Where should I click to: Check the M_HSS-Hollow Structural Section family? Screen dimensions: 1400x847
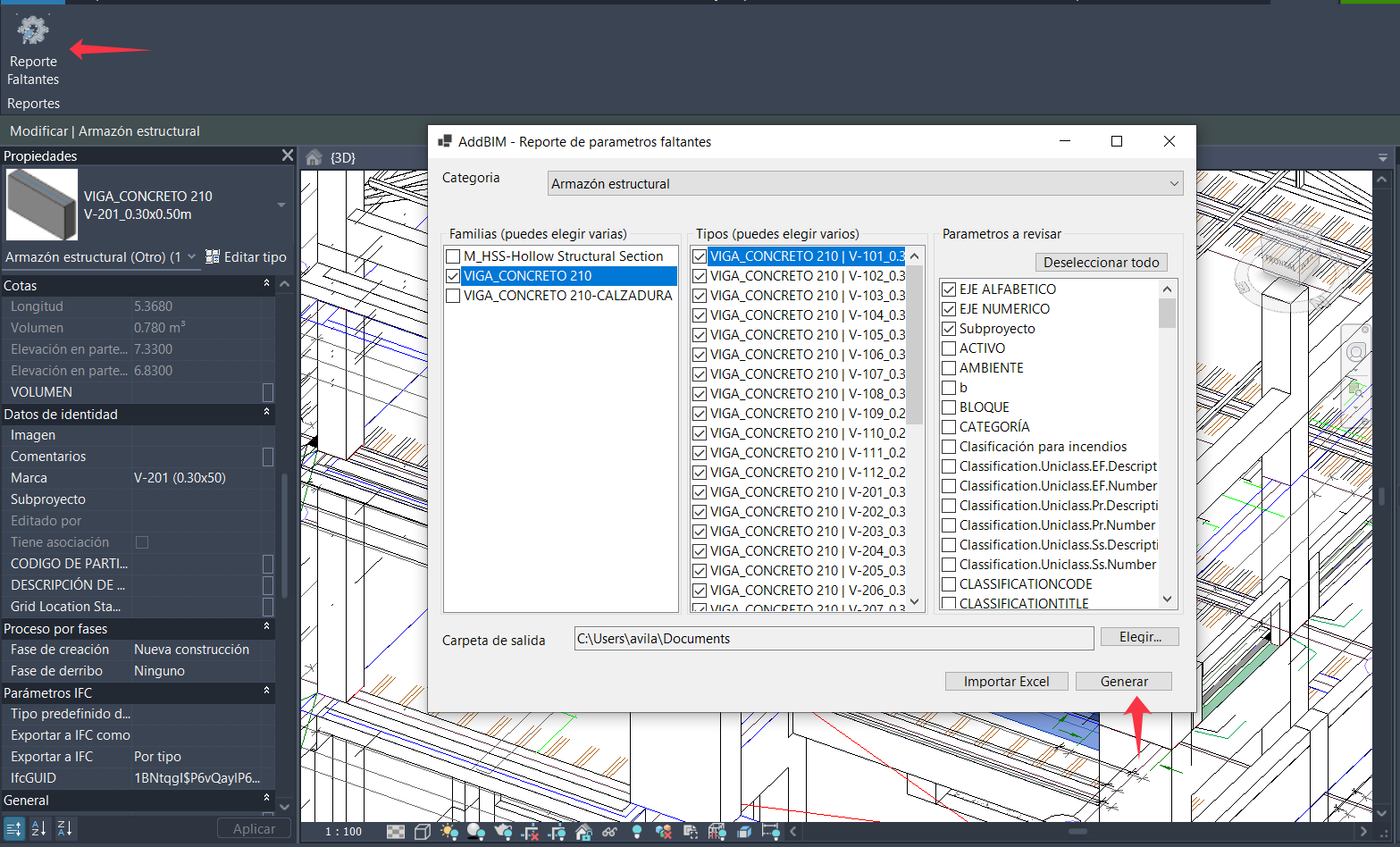[x=453, y=256]
